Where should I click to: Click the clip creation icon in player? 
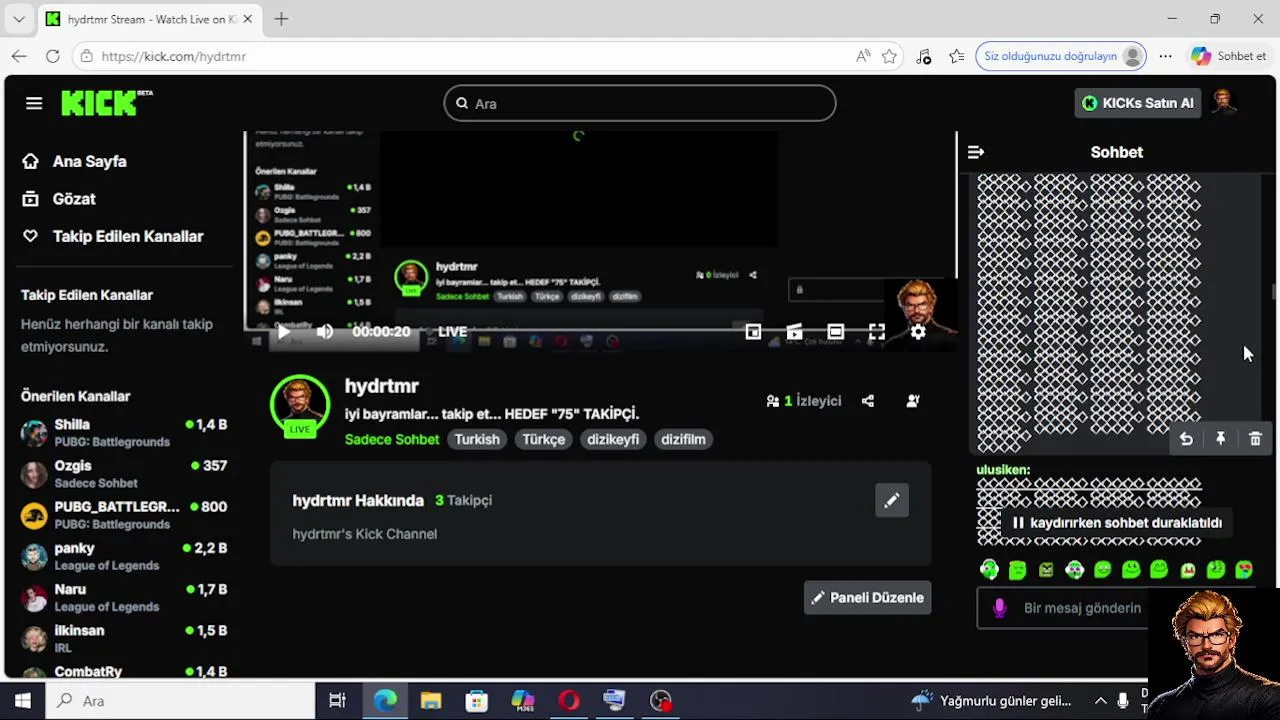coord(794,332)
